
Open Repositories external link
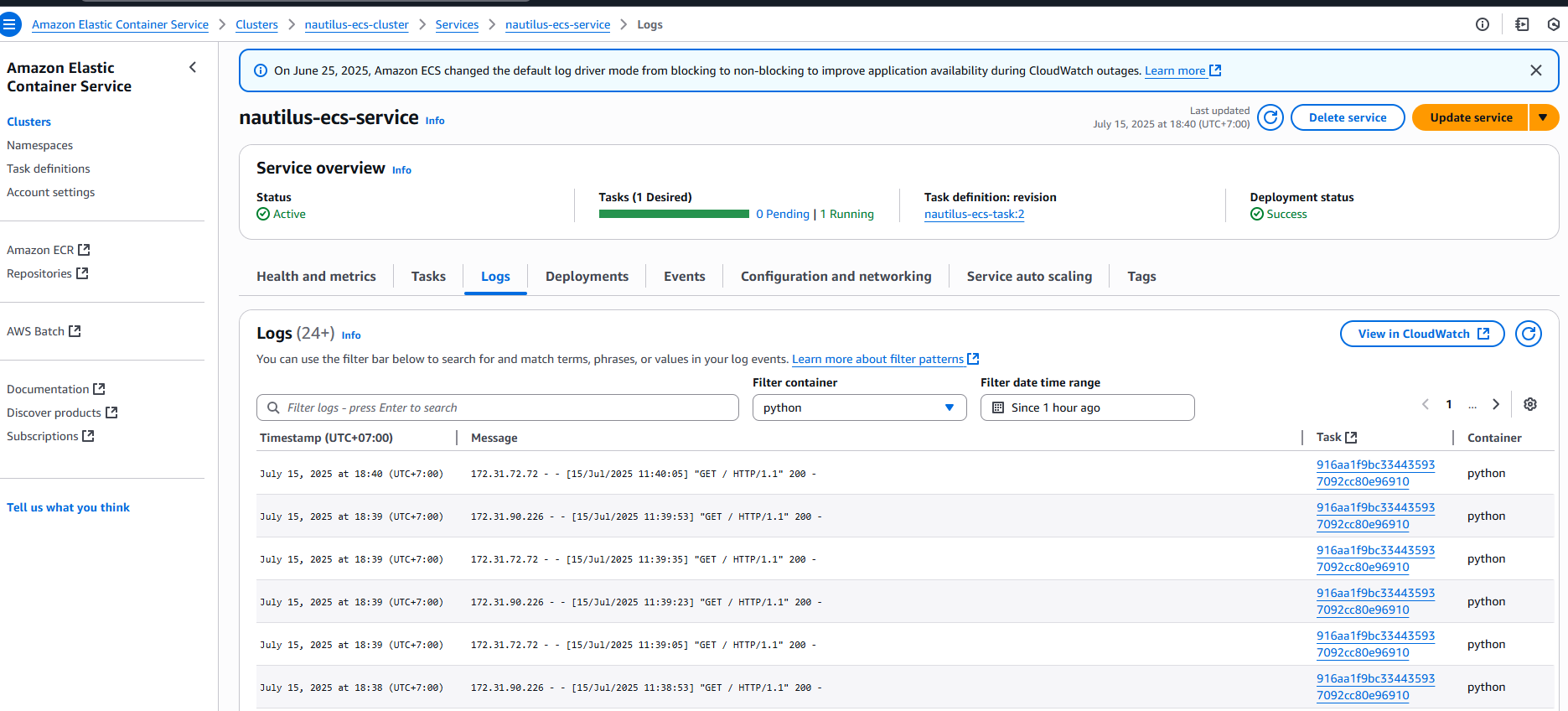click(x=47, y=273)
